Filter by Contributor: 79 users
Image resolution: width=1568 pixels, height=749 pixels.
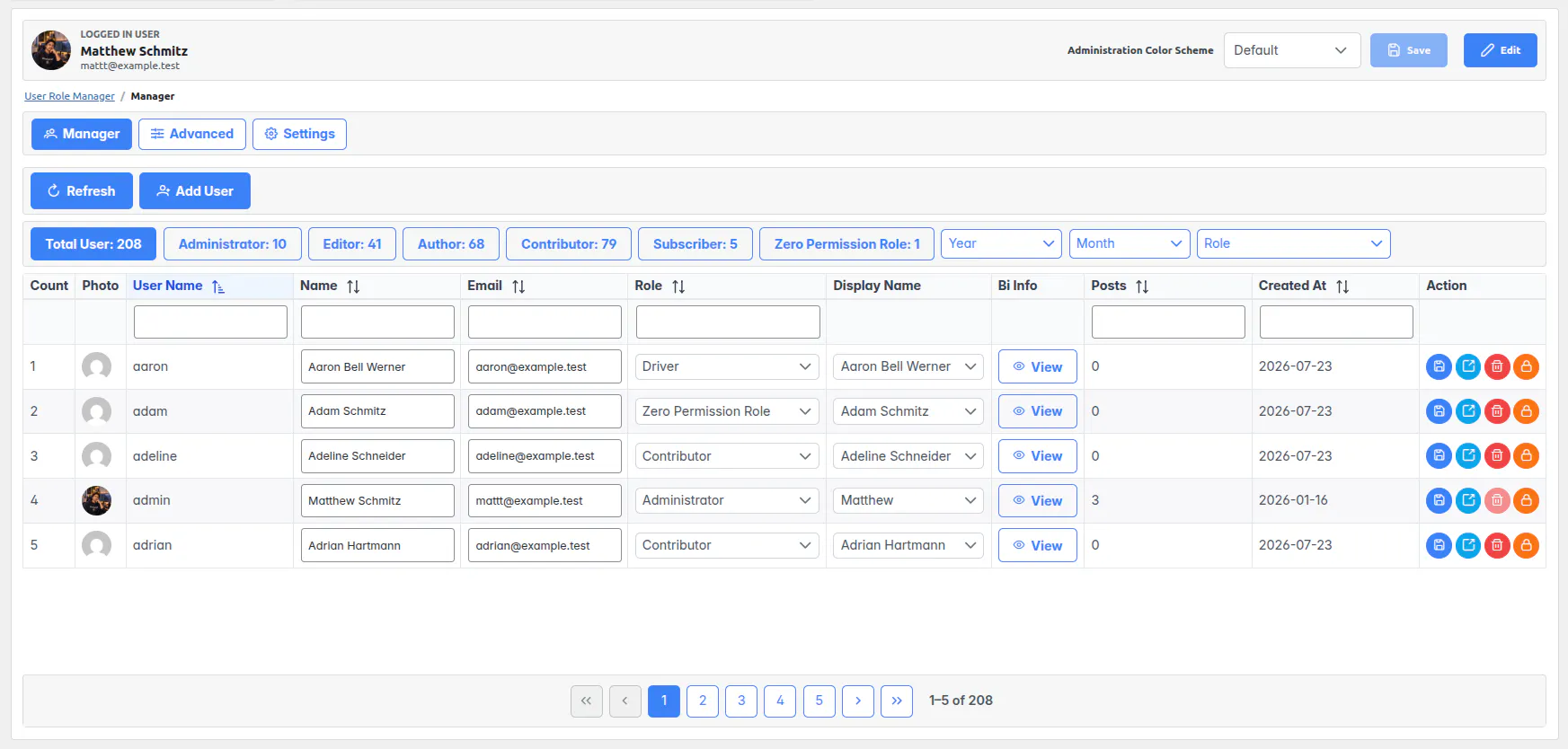[x=569, y=244]
